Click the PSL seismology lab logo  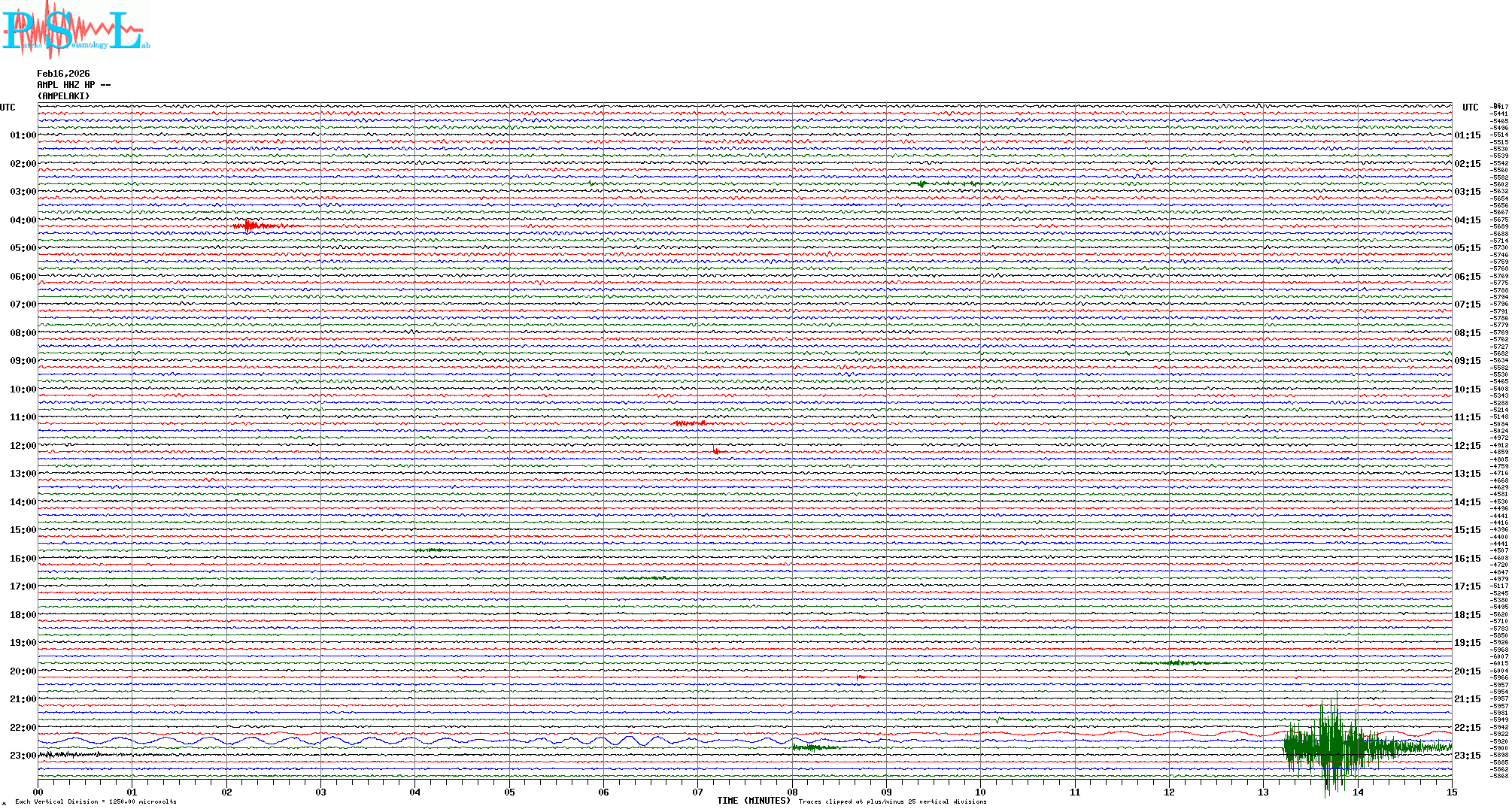point(75,30)
